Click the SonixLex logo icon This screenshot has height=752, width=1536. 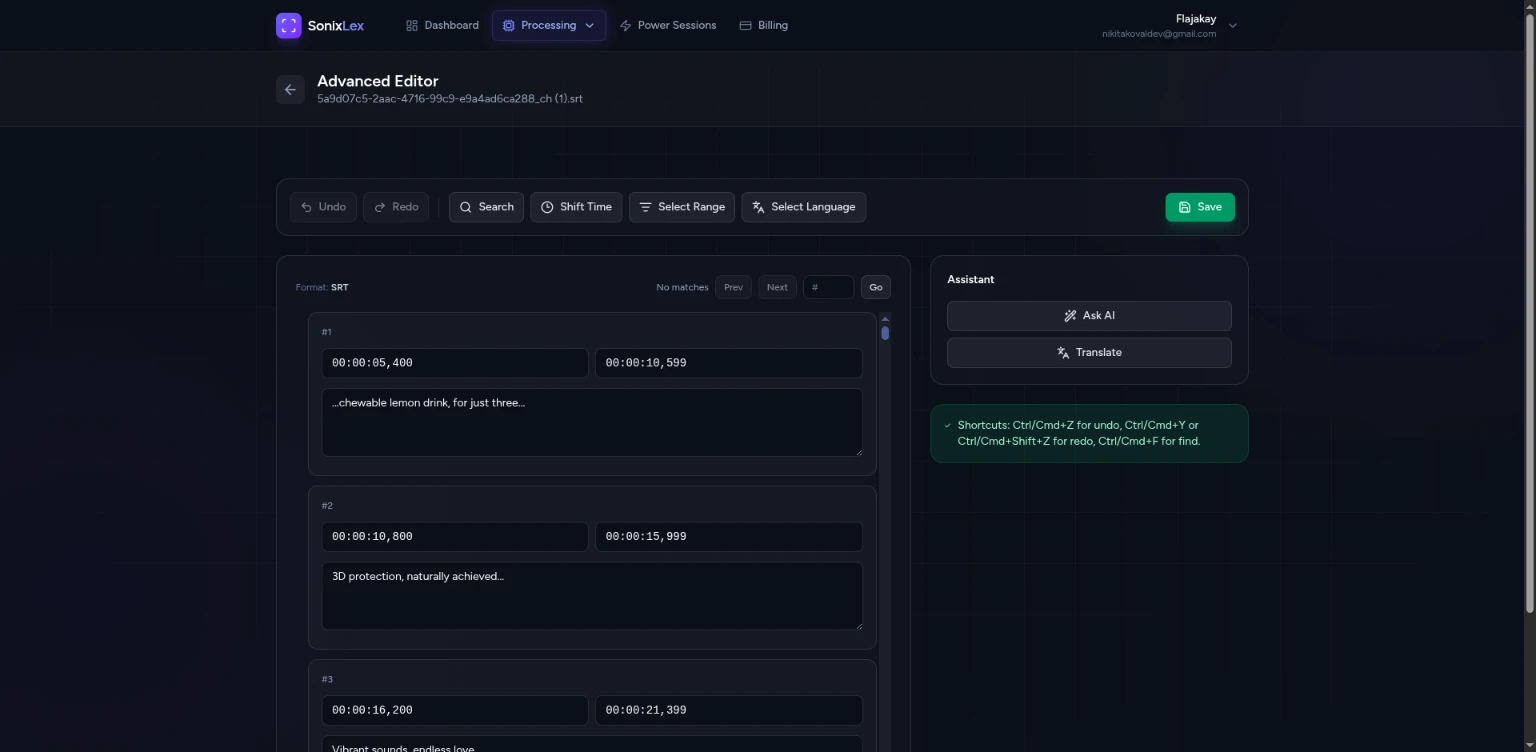point(288,26)
